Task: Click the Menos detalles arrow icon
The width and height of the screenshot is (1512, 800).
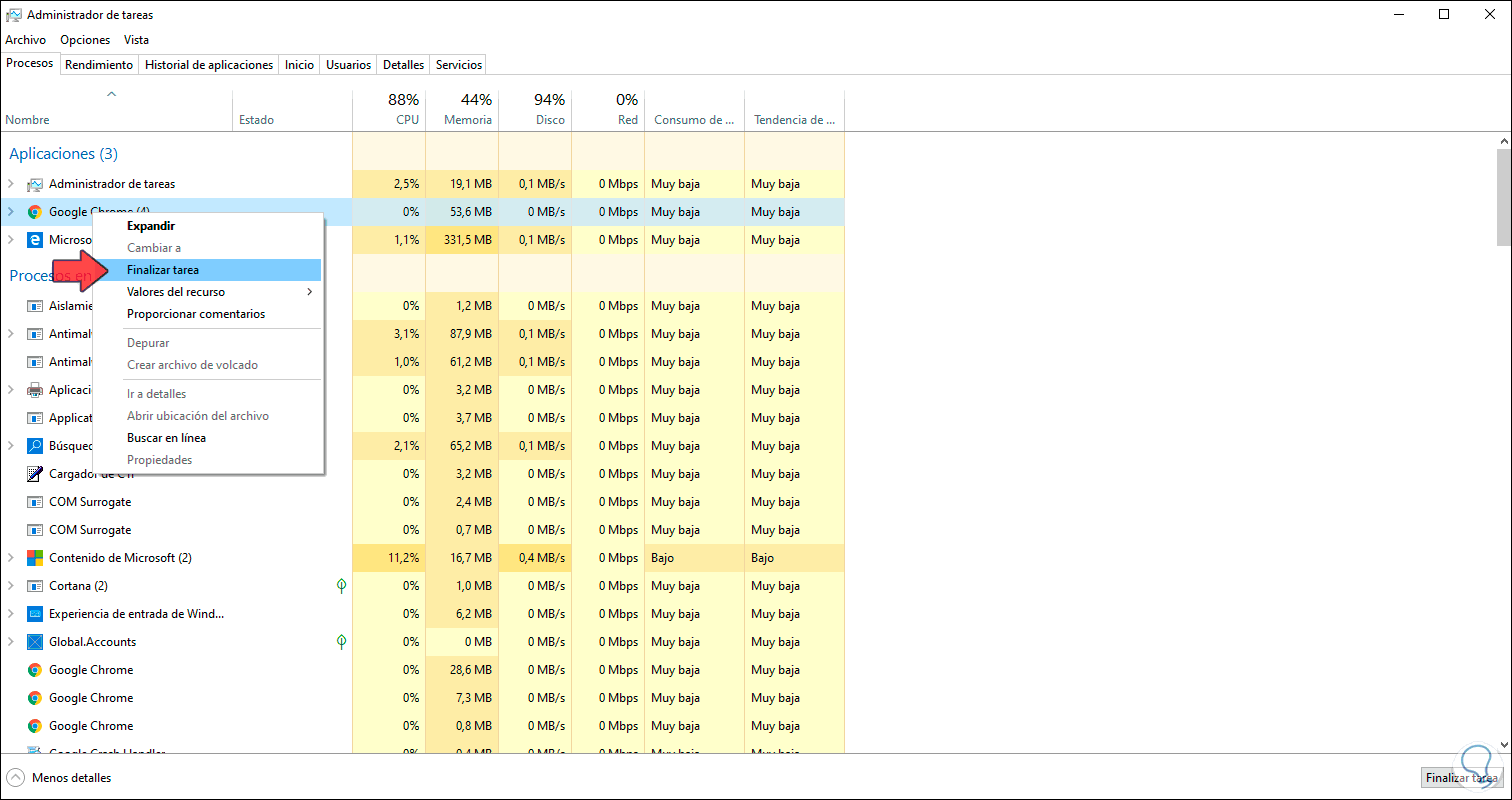Action: pos(16,777)
